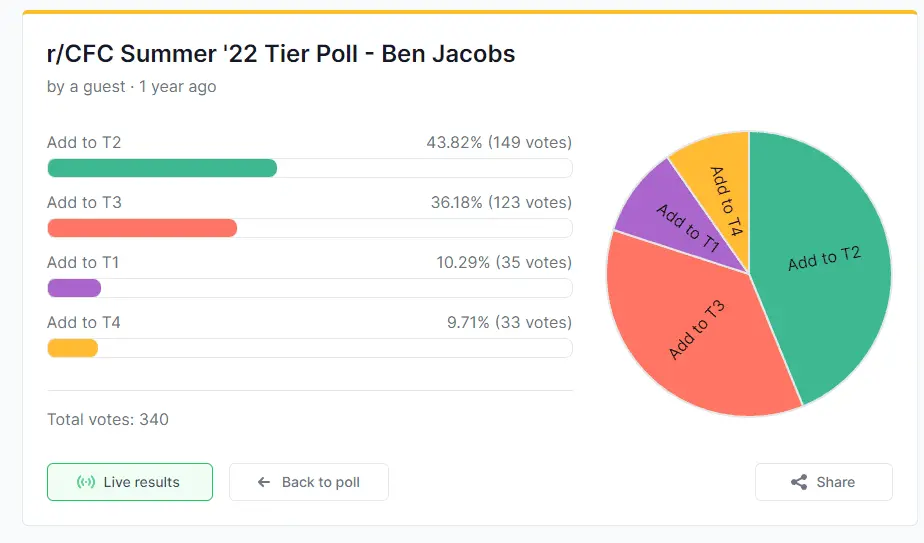The height and width of the screenshot is (543, 924).
Task: Click the 36.18% (123 votes) label
Action: point(501,203)
